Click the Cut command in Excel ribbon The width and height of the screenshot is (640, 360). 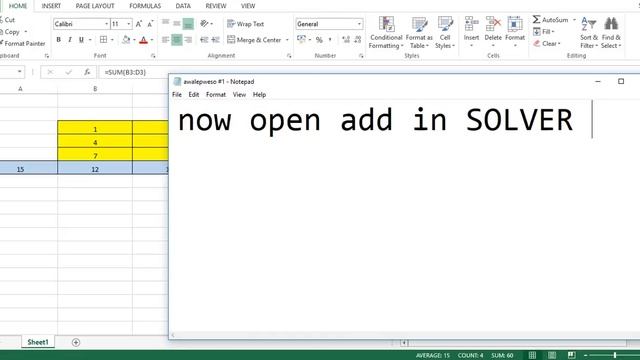[7, 20]
